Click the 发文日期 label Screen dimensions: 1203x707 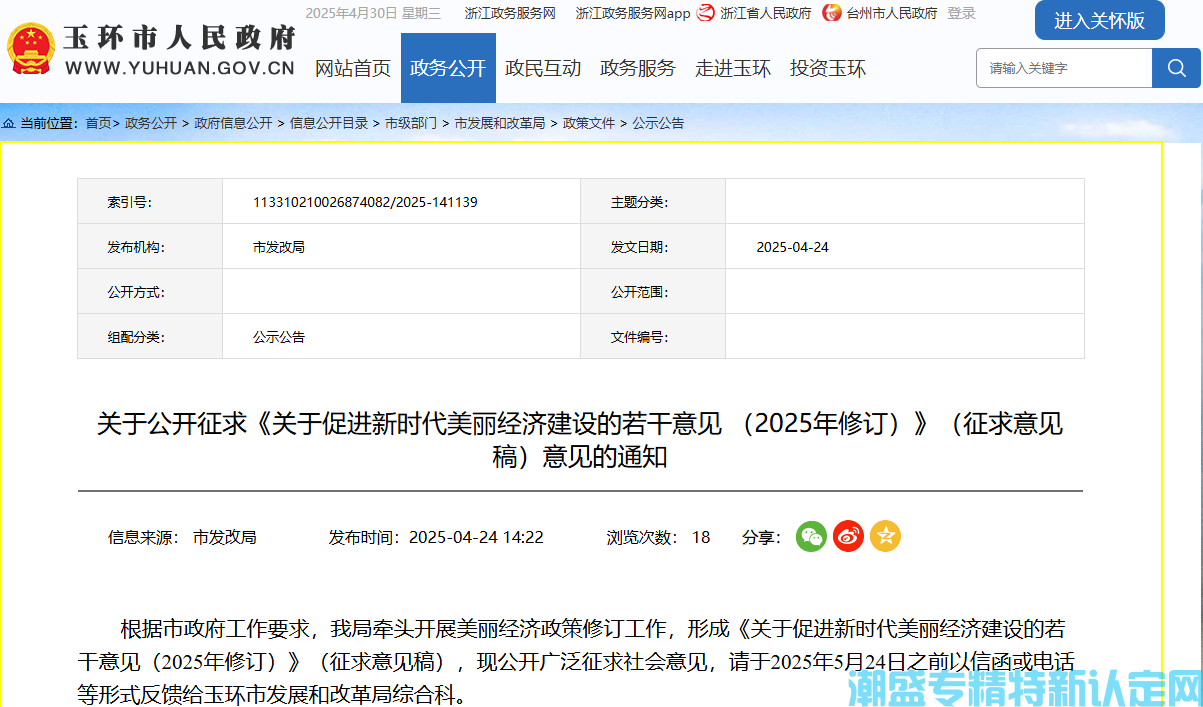(639, 247)
